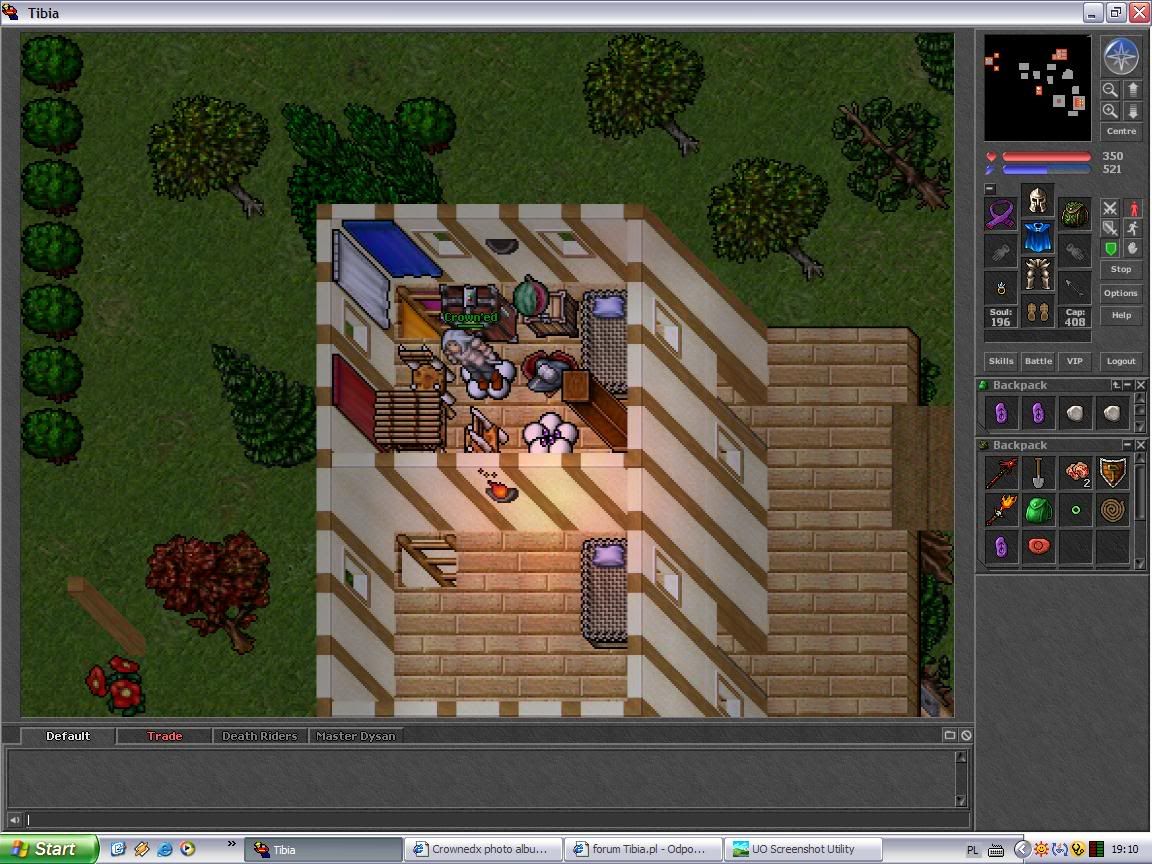The width and height of the screenshot is (1152, 864).
Task: Zoom in the minimap
Action: coord(1110,111)
